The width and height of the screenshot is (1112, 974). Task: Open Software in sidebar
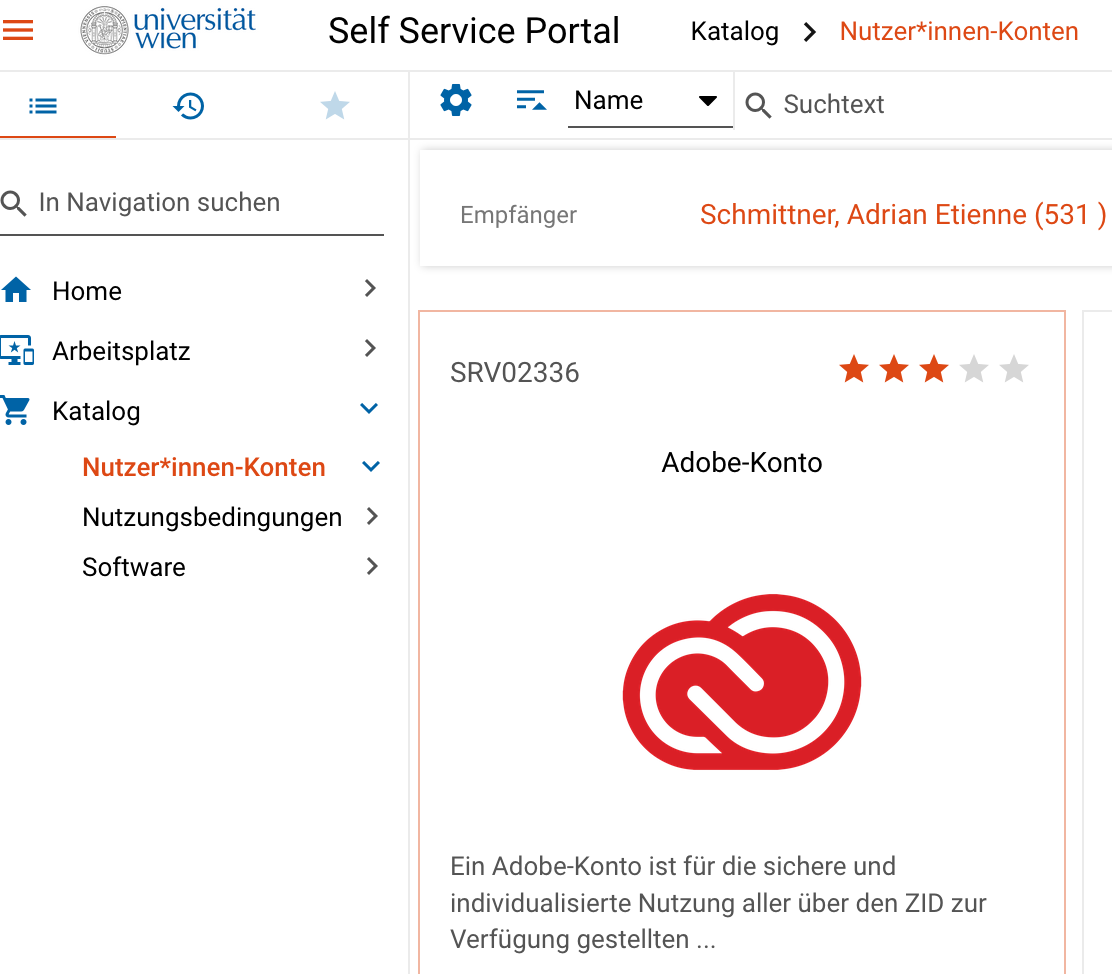point(133,568)
